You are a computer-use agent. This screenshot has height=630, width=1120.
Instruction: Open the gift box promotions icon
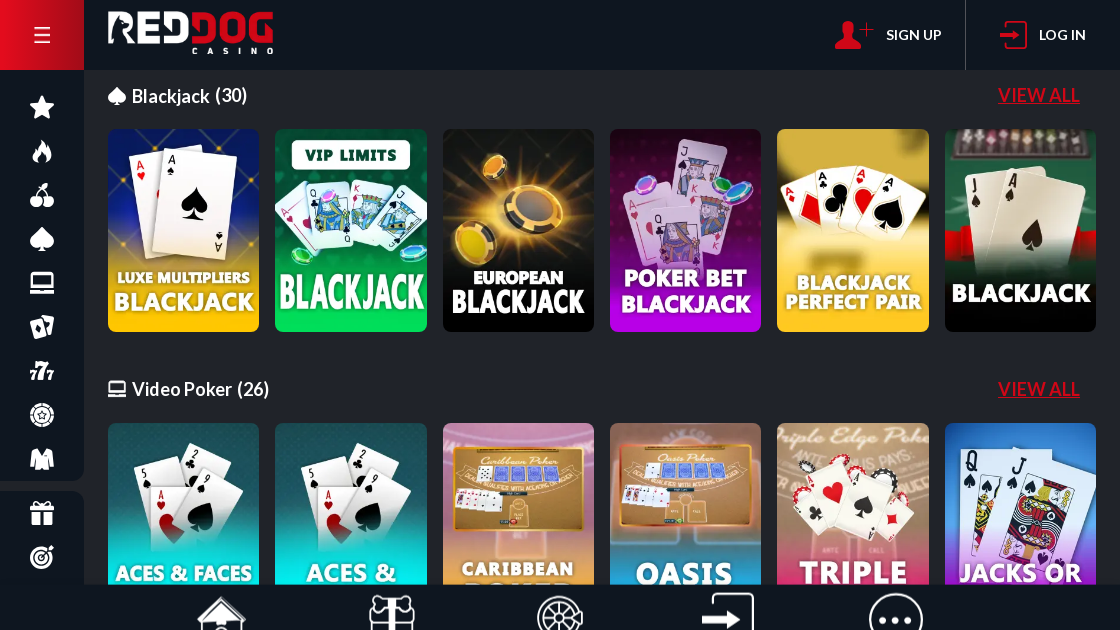click(x=42, y=514)
